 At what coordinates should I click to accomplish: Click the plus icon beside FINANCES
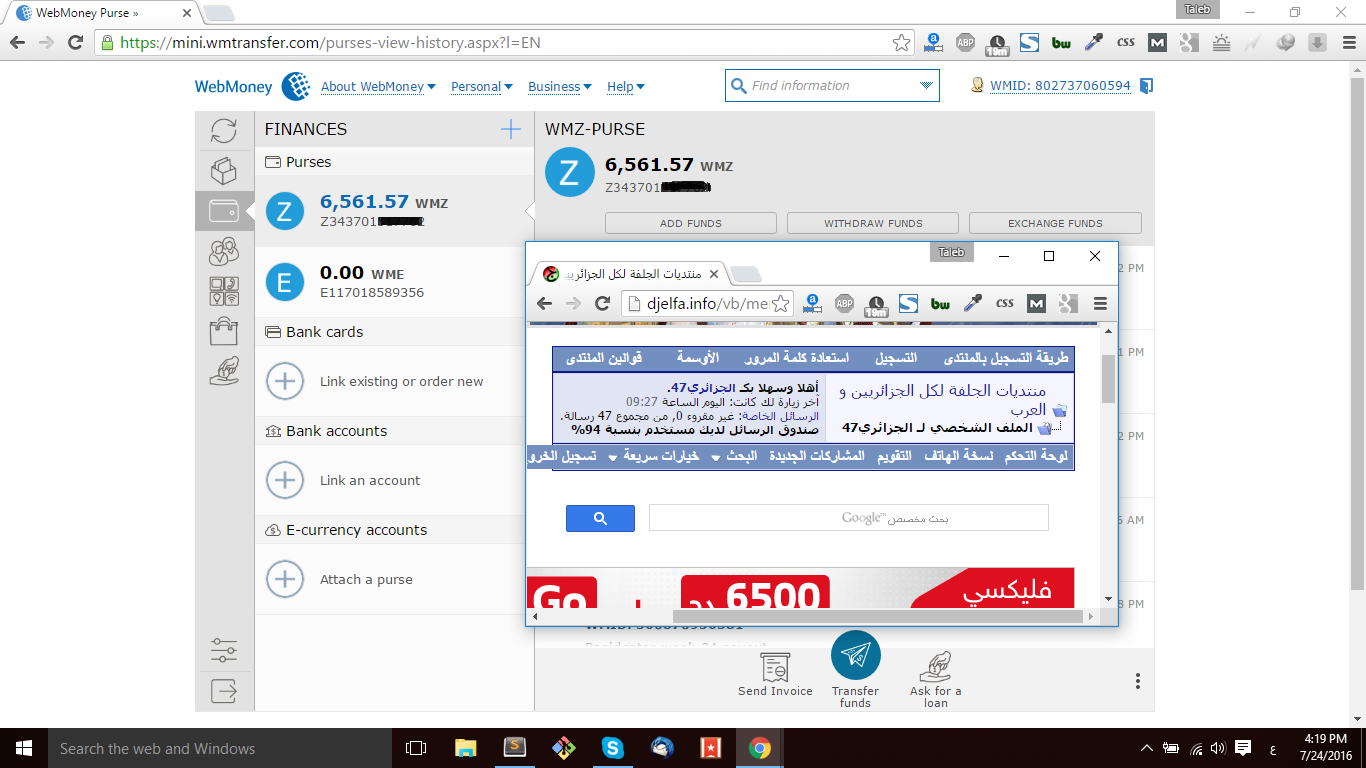pos(510,129)
